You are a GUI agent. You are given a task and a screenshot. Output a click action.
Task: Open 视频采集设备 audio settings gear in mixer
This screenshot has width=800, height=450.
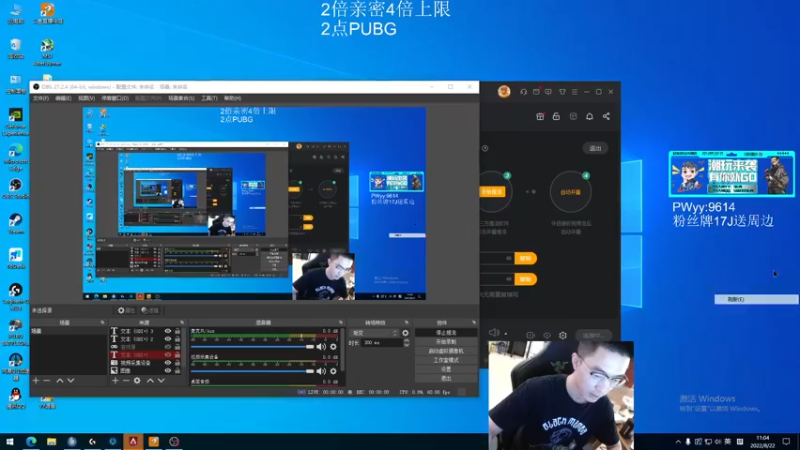[x=333, y=371]
